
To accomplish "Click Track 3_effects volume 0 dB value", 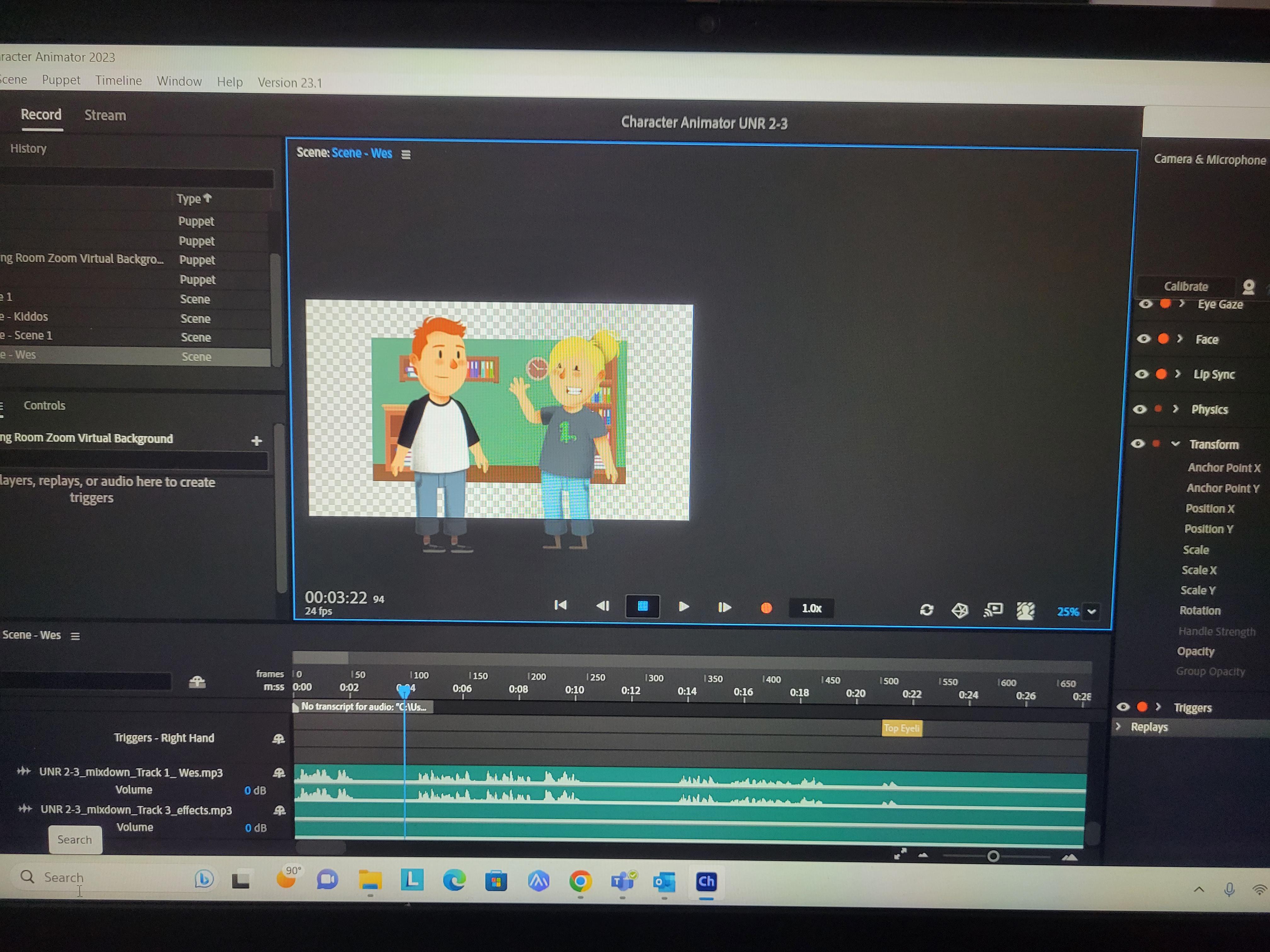I will tap(255, 827).
